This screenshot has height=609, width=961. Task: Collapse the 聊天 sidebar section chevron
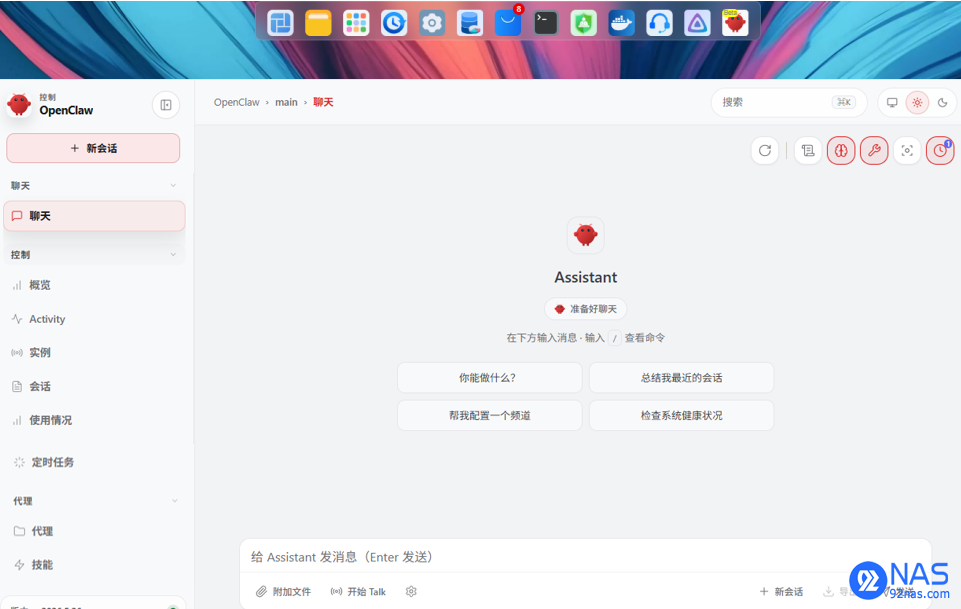coord(173,186)
